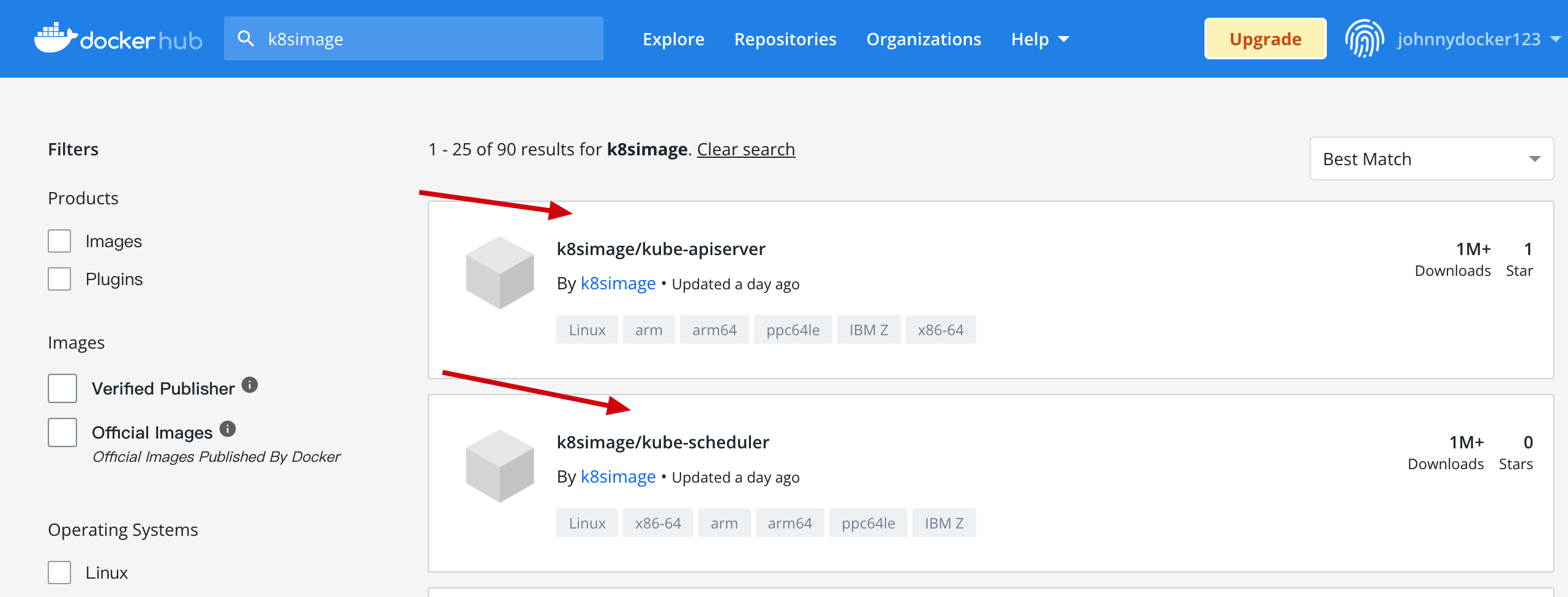The image size is (1568, 597).
Task: Click the arm tag on kube-scheduler
Action: coord(724,523)
